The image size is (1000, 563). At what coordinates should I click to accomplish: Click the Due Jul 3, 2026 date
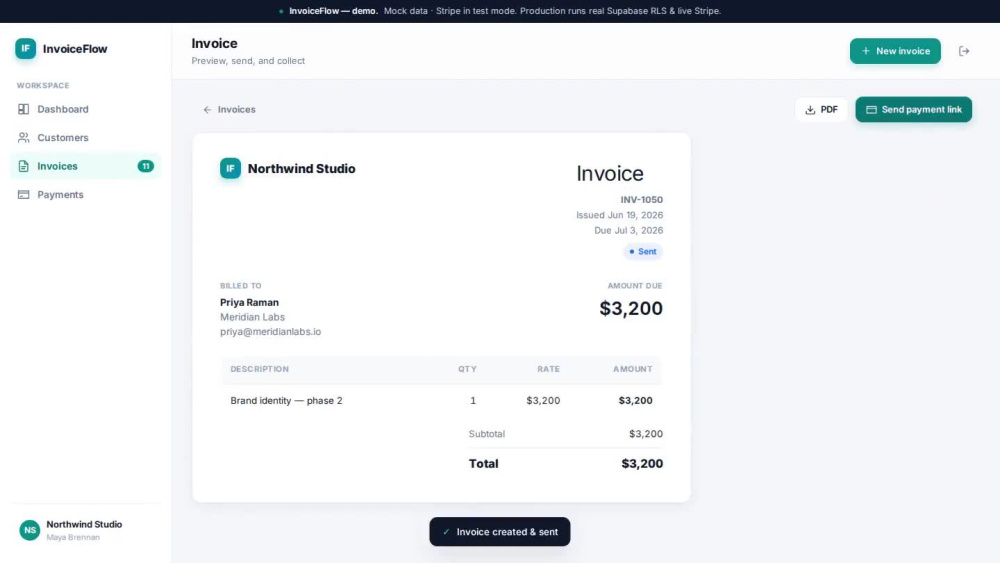[x=628, y=230]
